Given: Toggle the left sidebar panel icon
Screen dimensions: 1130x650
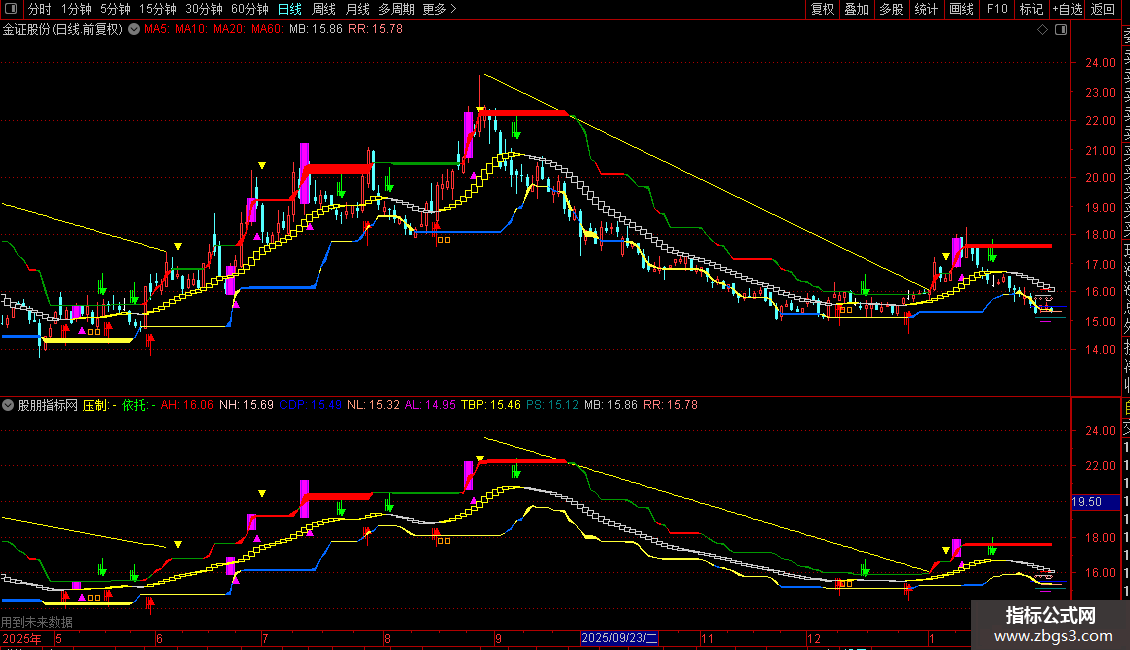Looking at the screenshot, I should point(11,9).
